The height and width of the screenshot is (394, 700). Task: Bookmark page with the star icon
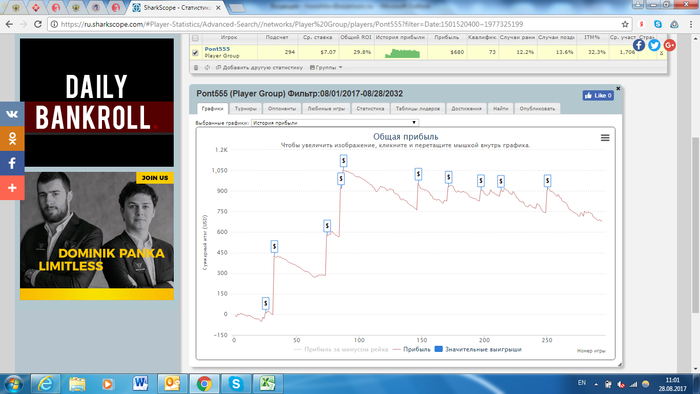point(625,24)
